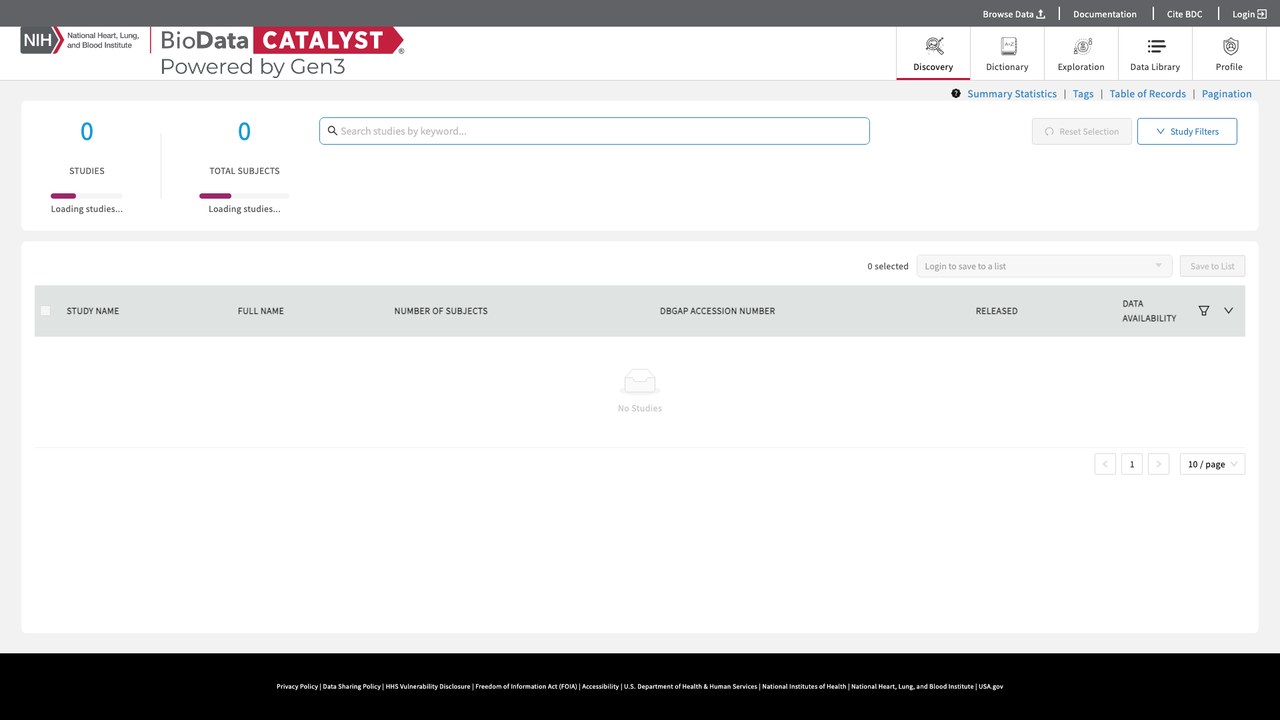Focus the Search studies by keyword field
Viewport: 1280px width, 720px height.
[x=594, y=131]
